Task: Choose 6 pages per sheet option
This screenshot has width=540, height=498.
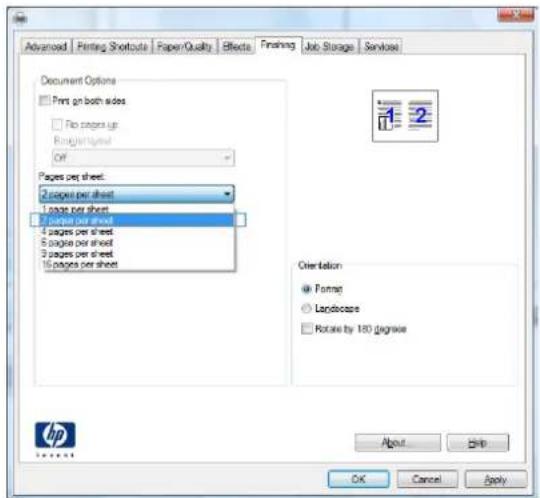Action: pos(137,242)
